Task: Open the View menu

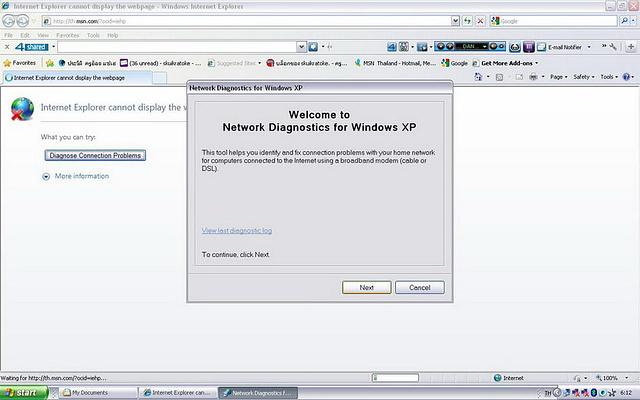Action: [x=43, y=35]
